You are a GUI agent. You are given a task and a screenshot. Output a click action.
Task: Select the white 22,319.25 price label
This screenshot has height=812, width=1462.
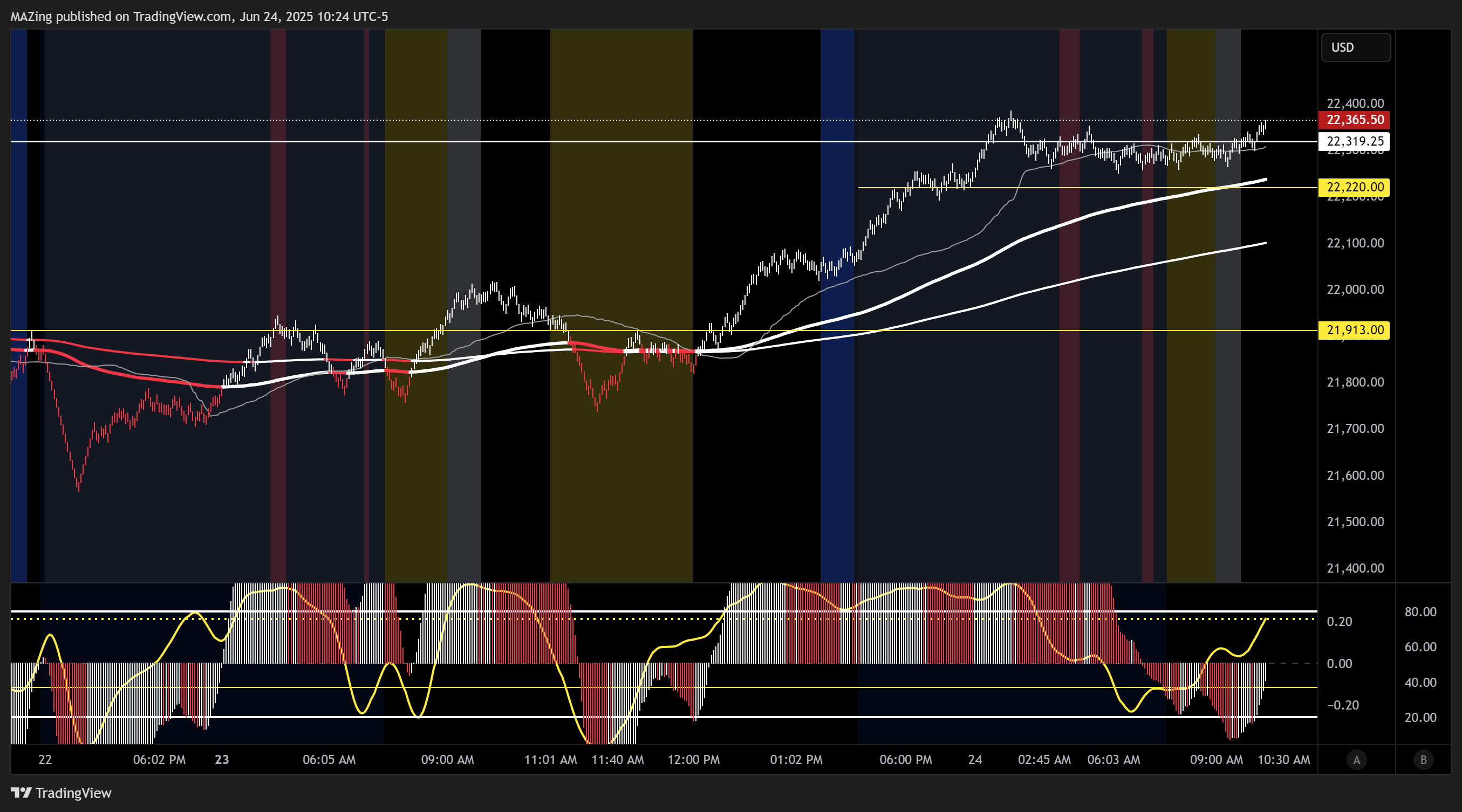pos(1355,141)
